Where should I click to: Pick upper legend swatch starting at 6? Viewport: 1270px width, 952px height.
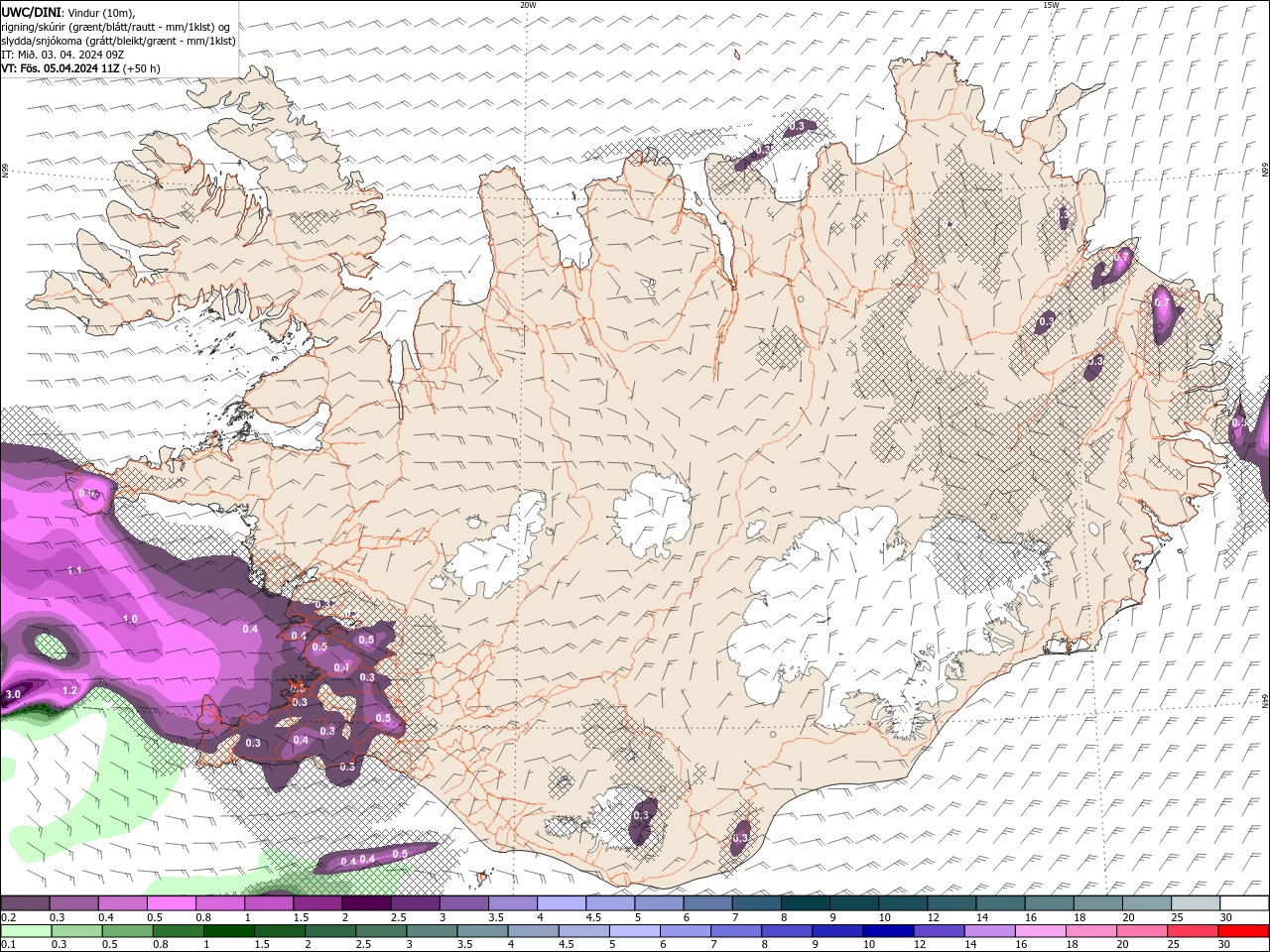pos(707,903)
